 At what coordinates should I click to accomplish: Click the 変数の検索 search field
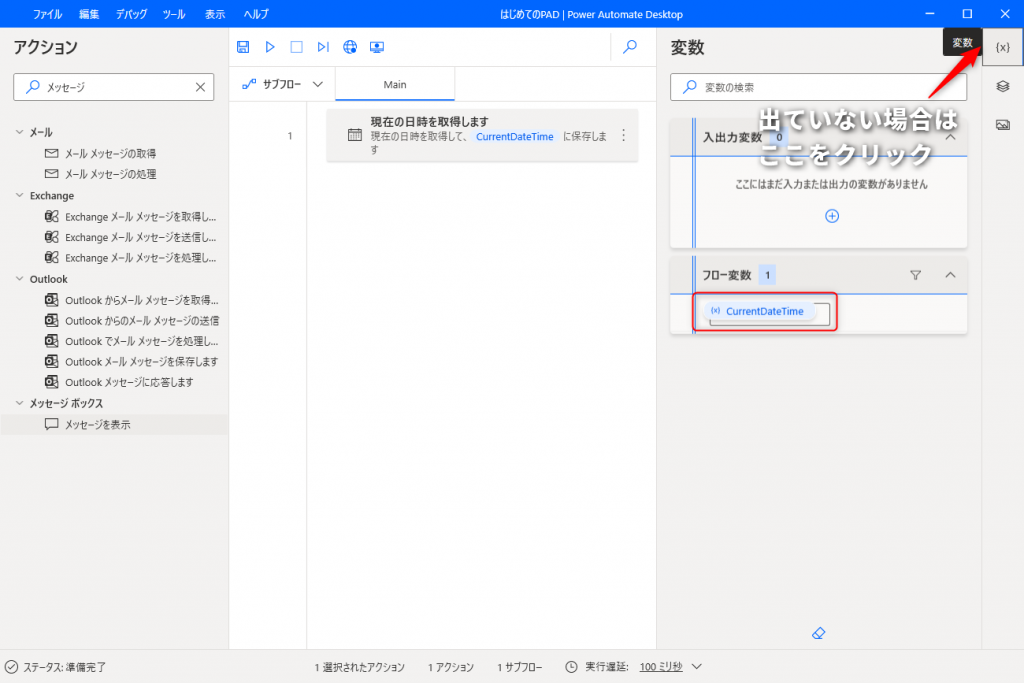point(818,87)
